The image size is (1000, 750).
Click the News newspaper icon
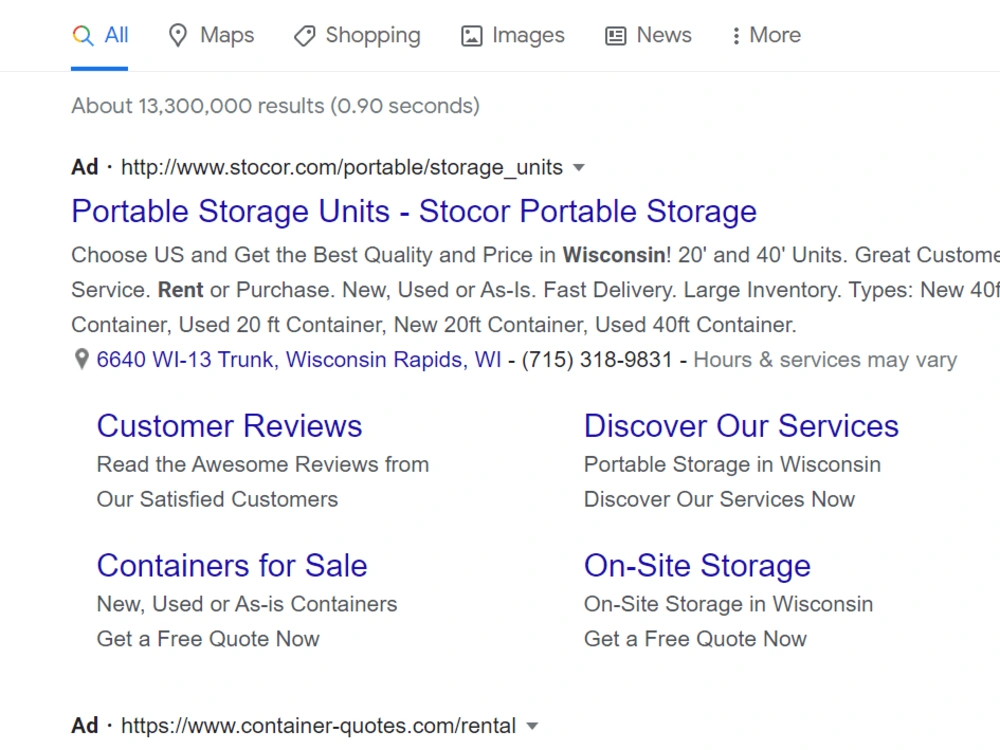615,36
